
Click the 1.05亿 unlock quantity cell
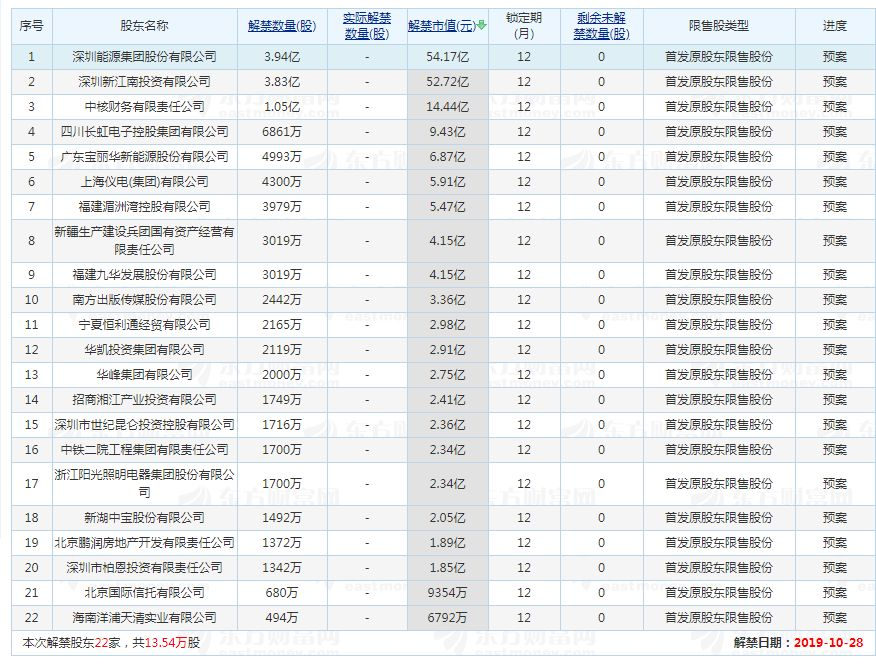click(282, 107)
